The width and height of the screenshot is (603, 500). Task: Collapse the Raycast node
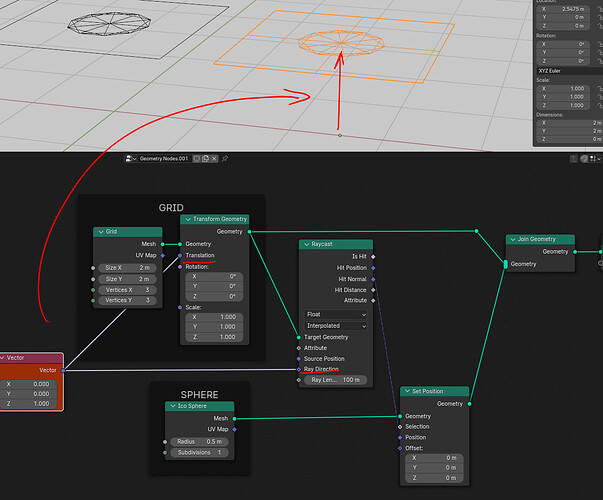point(306,244)
